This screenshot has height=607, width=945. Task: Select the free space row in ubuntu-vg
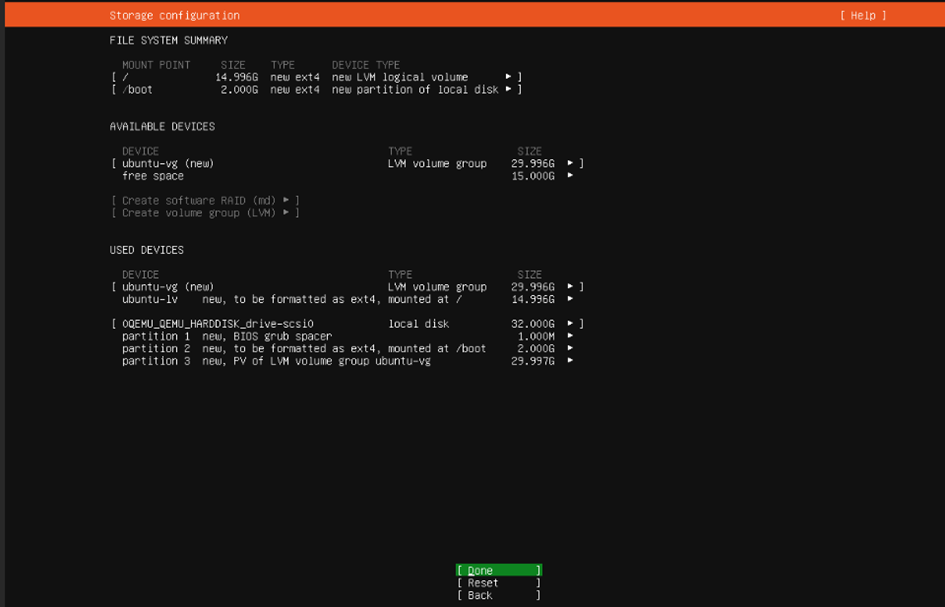(x=348, y=176)
